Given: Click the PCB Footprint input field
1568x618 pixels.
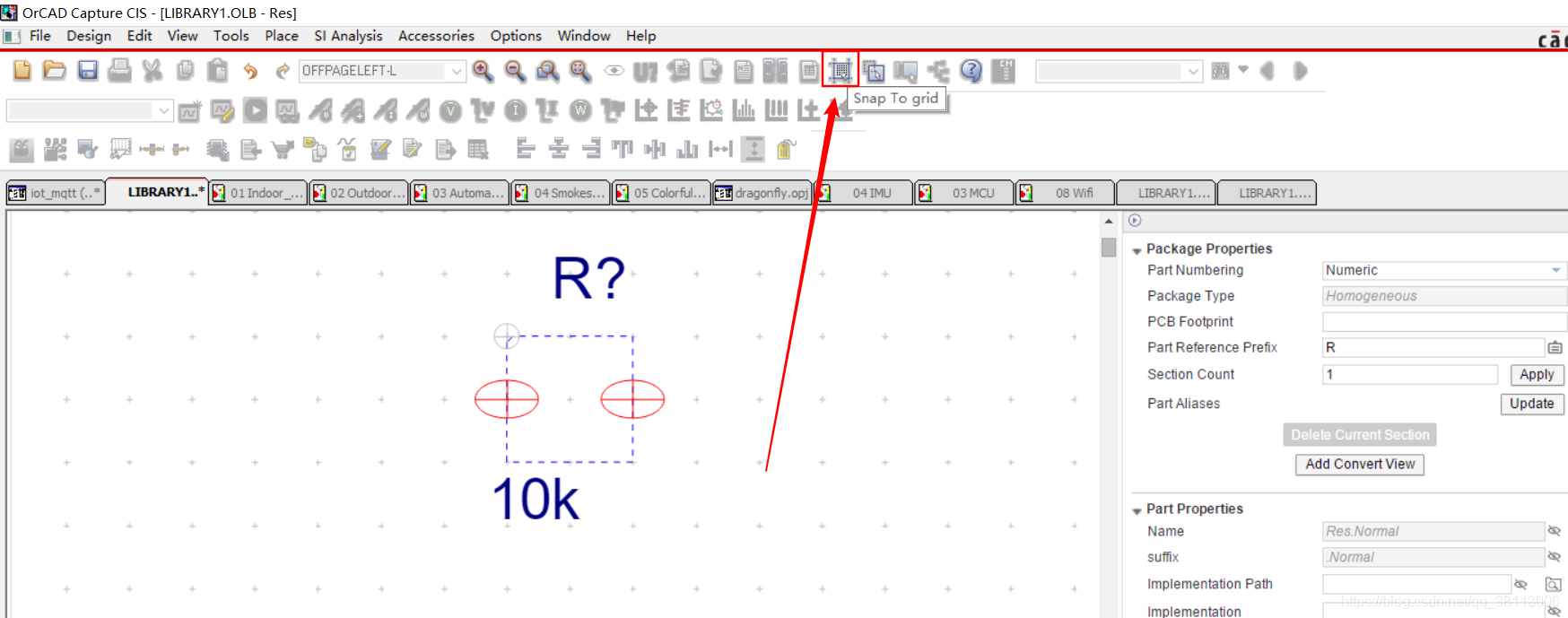Looking at the screenshot, I should coord(1442,322).
